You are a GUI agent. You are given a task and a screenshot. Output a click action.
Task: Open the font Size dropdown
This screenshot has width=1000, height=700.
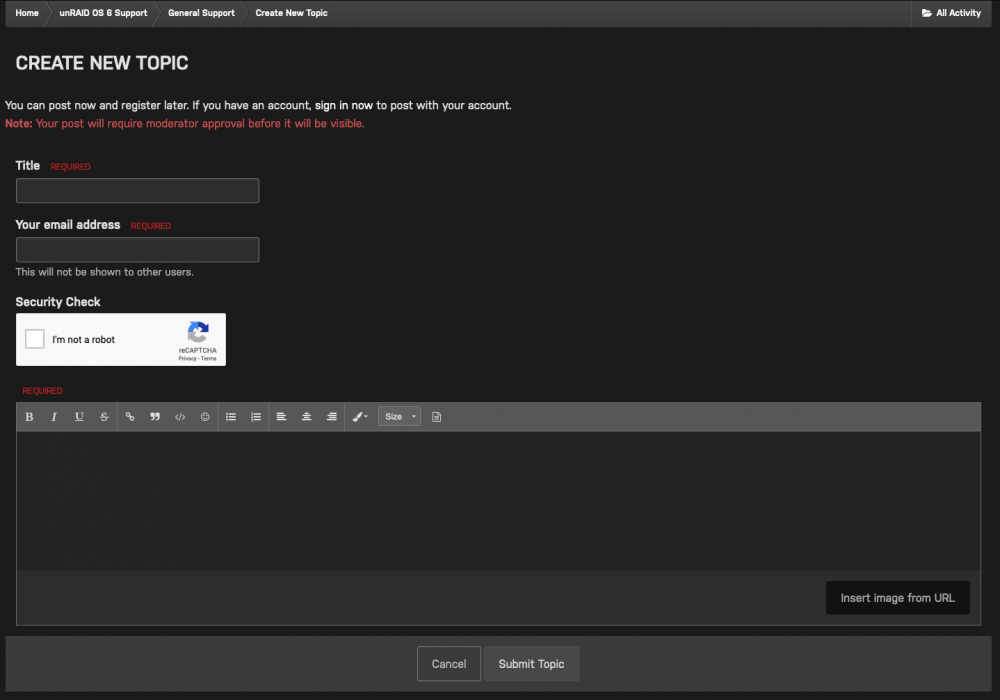(x=399, y=417)
